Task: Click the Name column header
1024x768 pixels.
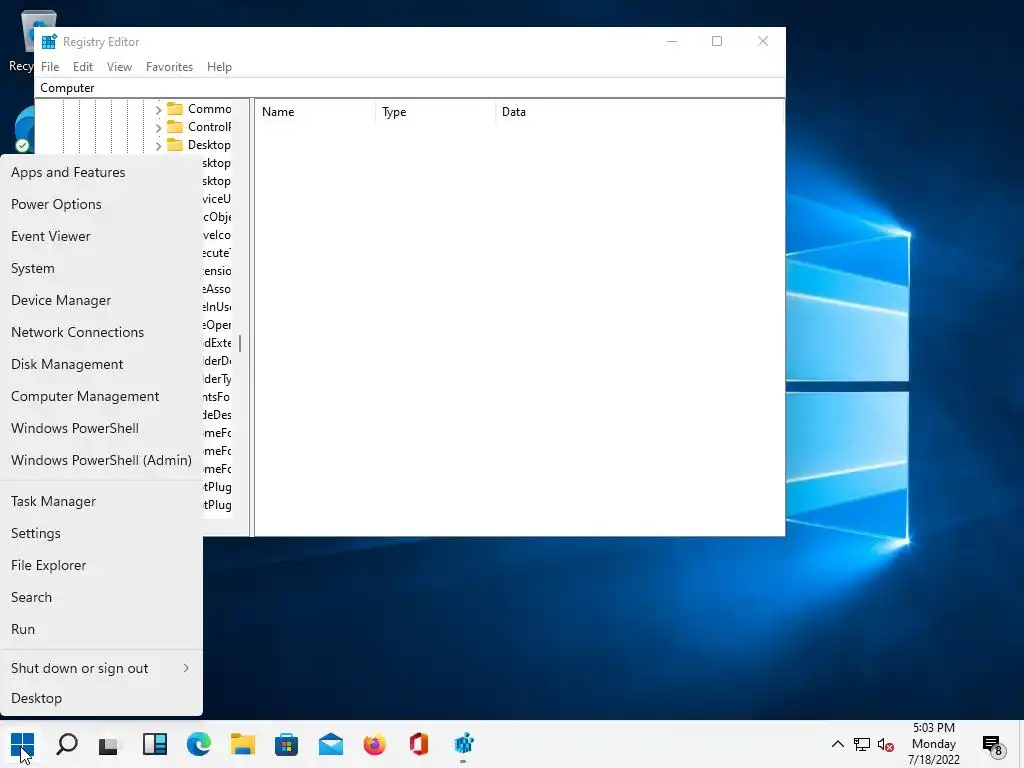Action: click(x=315, y=112)
